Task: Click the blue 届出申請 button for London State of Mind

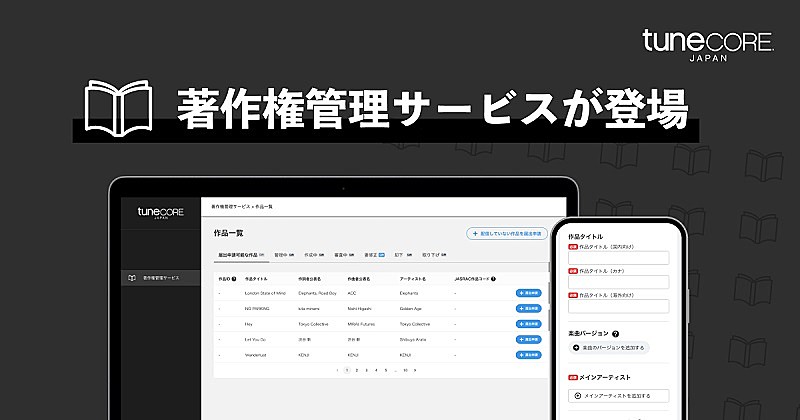Action: (528, 293)
